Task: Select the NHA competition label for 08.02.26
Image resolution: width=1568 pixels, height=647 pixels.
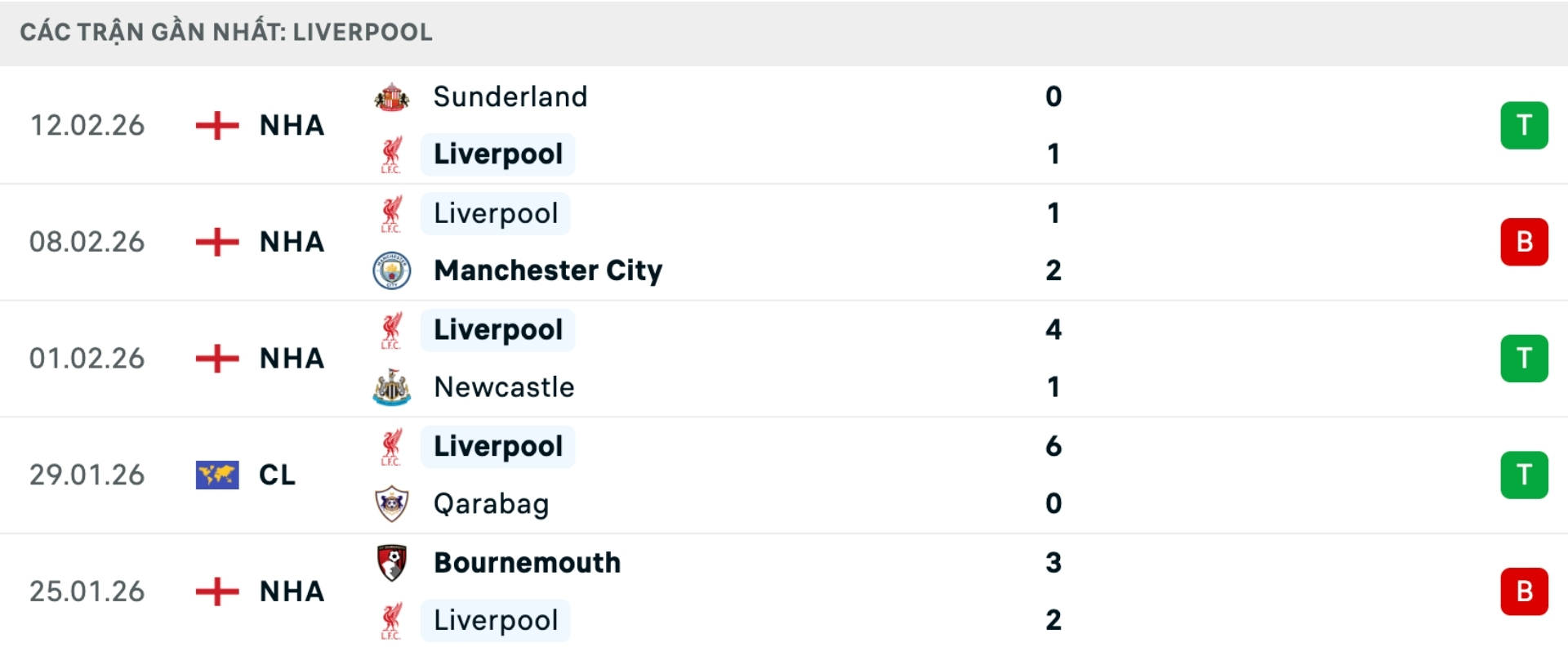Action: [290, 242]
